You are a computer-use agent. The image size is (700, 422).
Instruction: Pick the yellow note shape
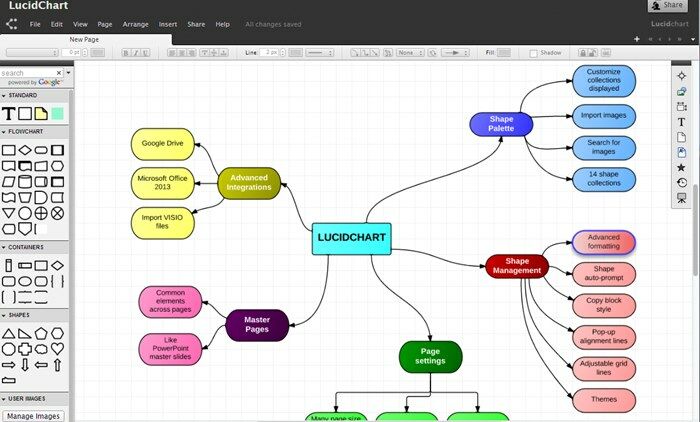(41, 113)
